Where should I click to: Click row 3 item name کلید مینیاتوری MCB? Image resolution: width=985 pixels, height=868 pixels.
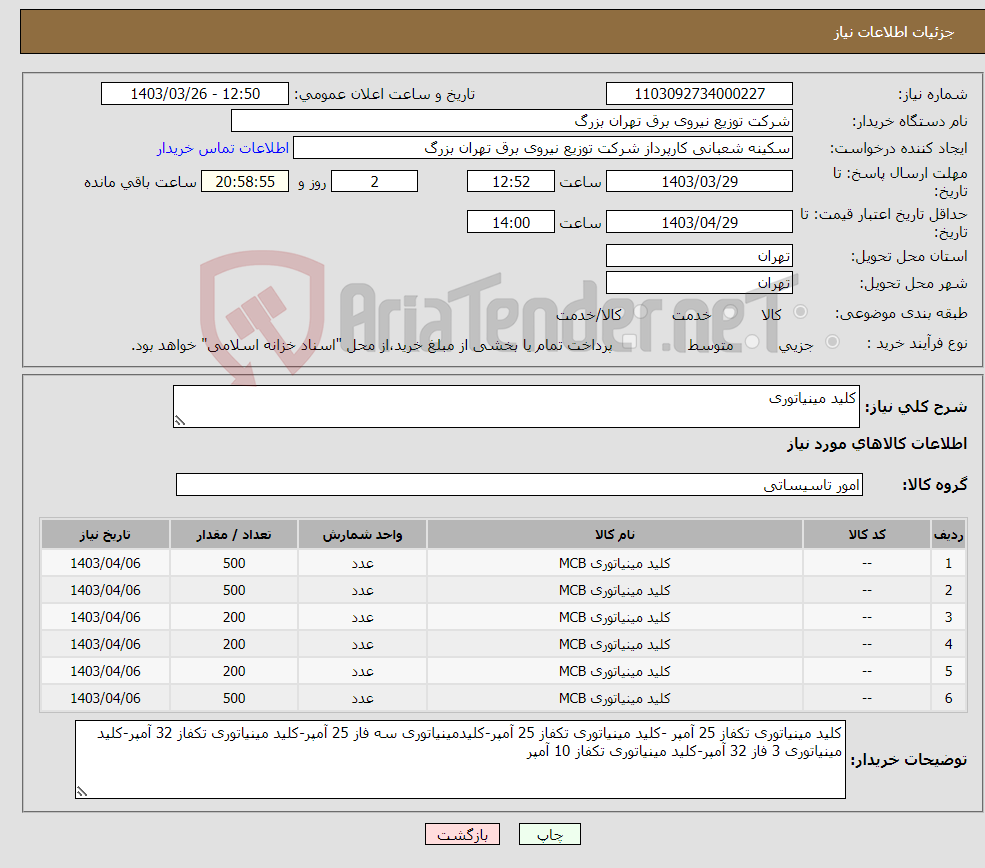pos(615,617)
